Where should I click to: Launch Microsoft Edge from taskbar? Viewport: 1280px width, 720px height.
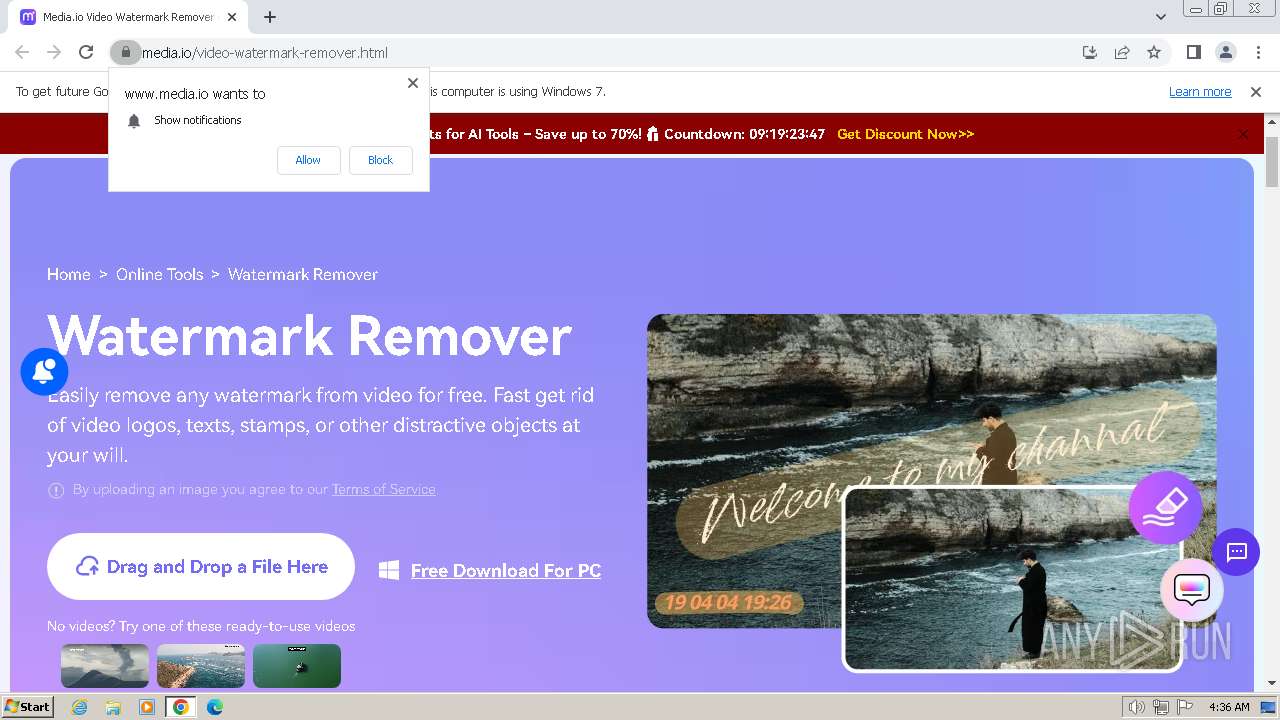click(x=215, y=707)
